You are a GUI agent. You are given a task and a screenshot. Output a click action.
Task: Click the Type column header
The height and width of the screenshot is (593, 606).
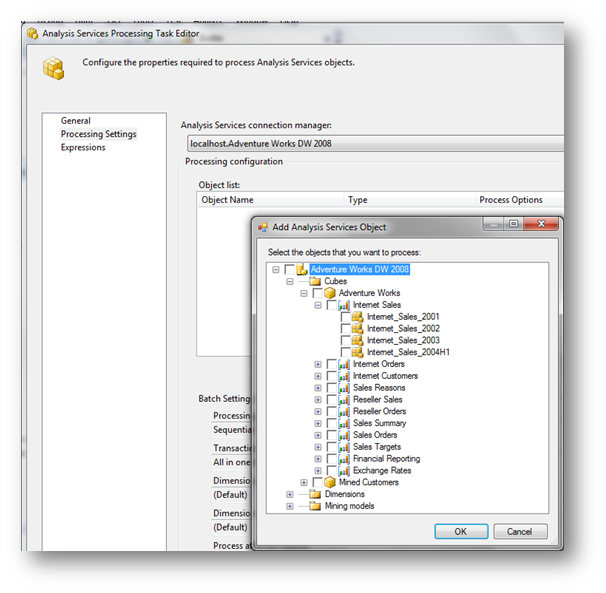click(409, 200)
